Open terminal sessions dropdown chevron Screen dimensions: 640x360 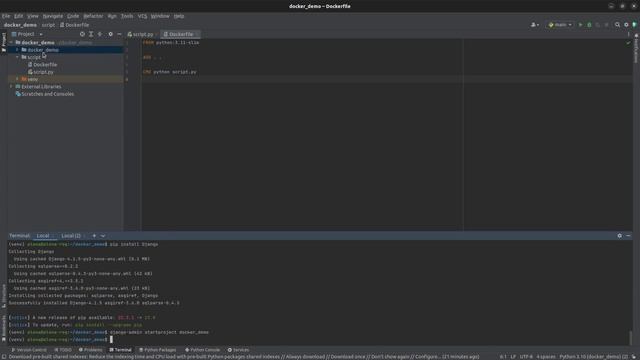pyautogui.click(x=103, y=236)
